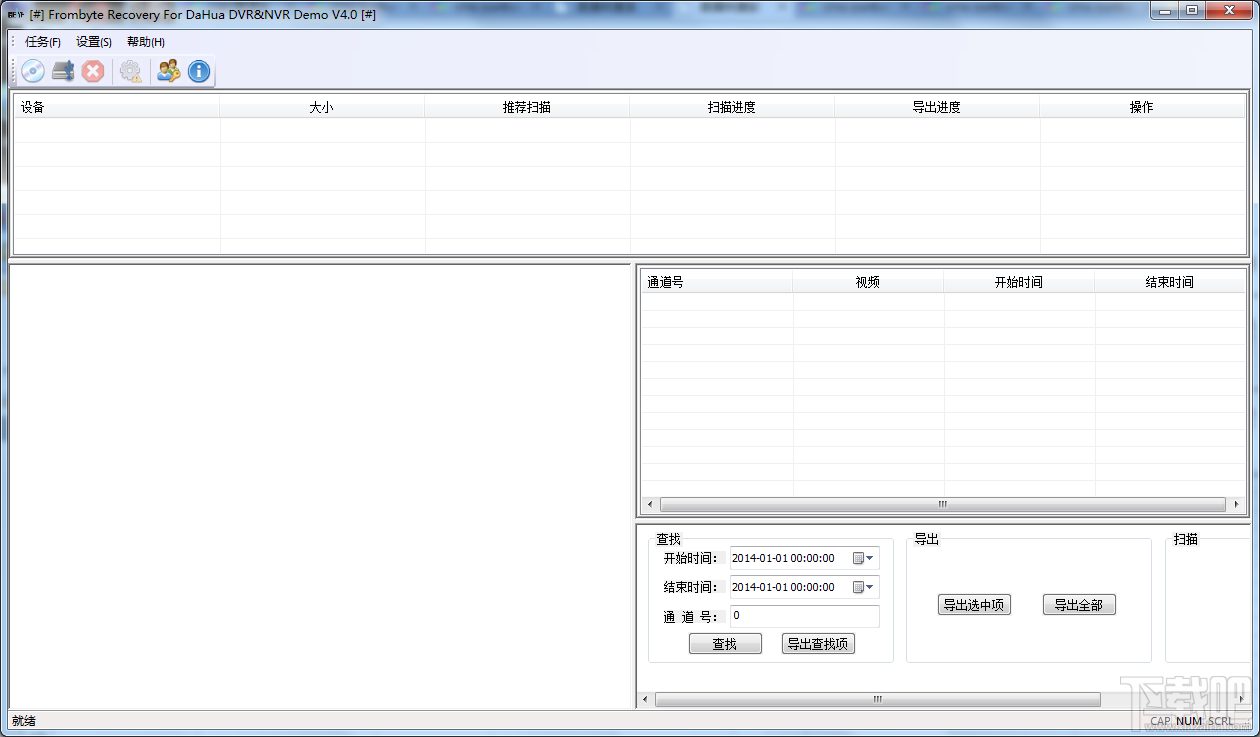Click the 视频 column header
1260x737 pixels.
(x=868, y=282)
